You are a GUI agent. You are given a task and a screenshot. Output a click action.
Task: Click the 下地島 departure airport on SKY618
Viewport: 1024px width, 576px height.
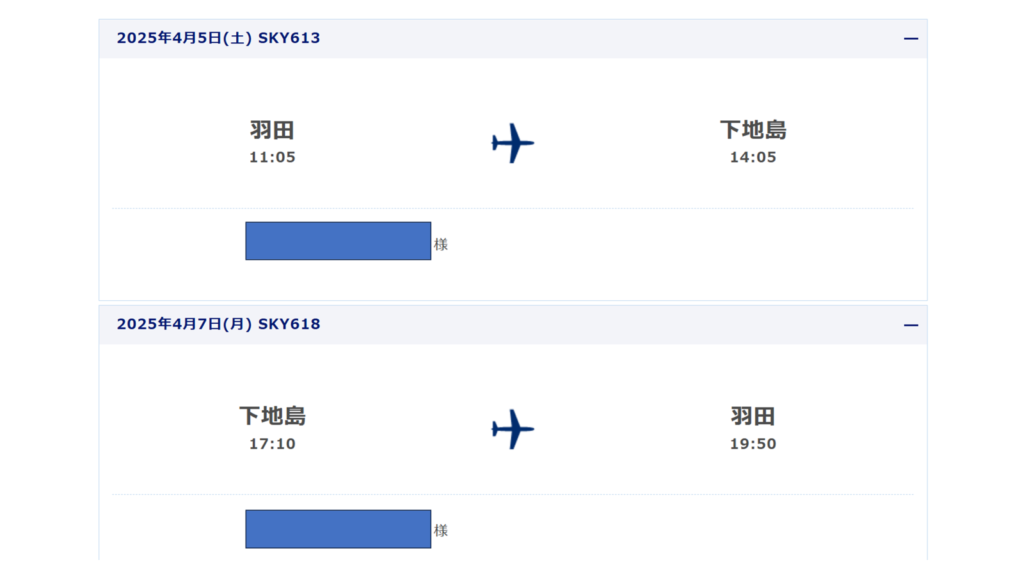(x=272, y=415)
